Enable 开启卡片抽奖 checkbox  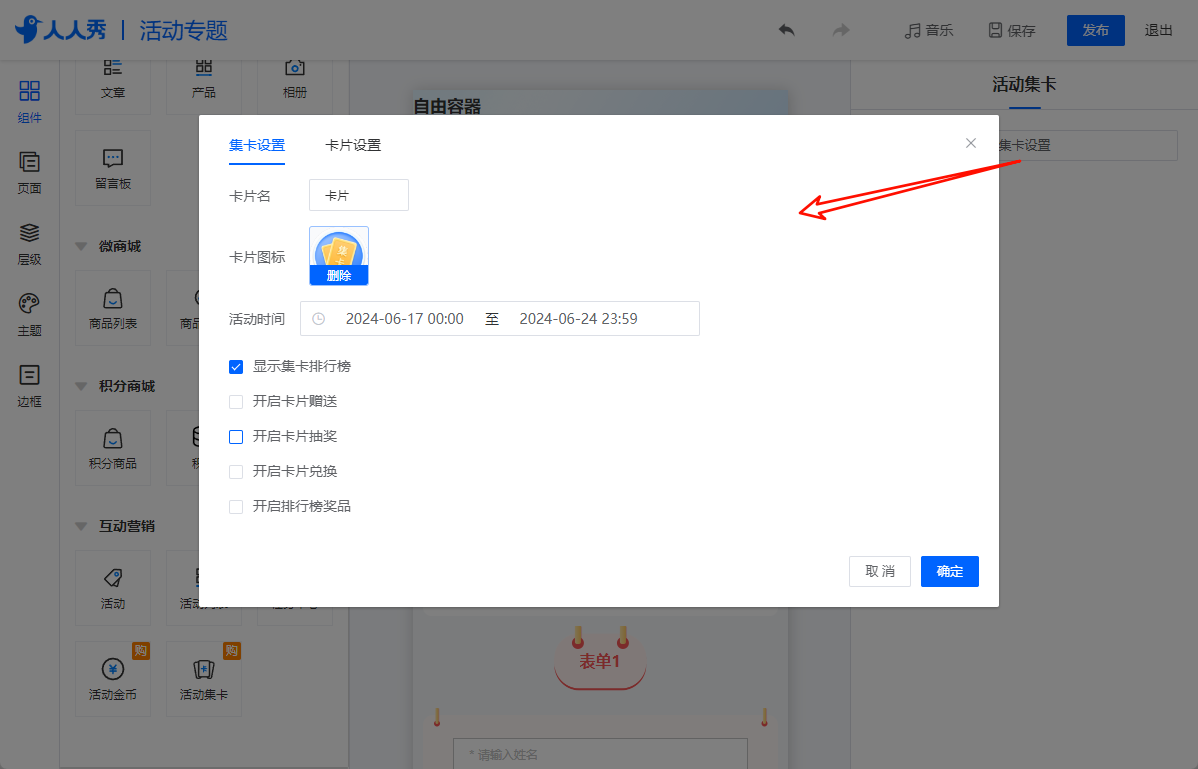click(x=236, y=437)
